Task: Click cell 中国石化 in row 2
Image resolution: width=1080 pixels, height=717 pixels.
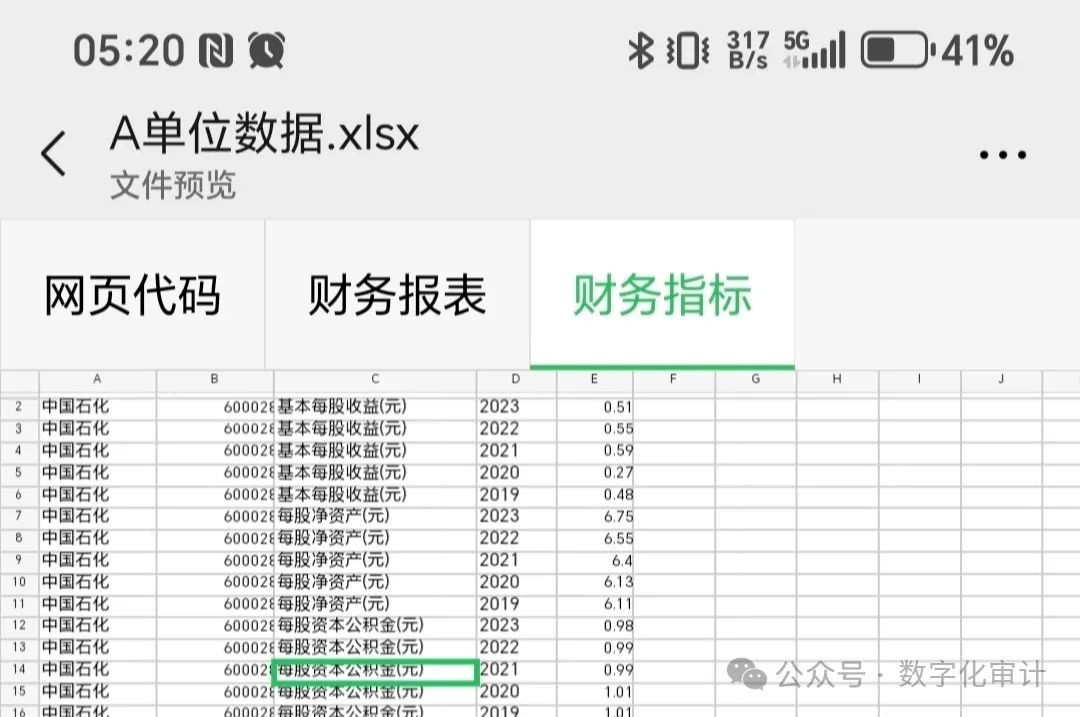Action: pos(98,407)
